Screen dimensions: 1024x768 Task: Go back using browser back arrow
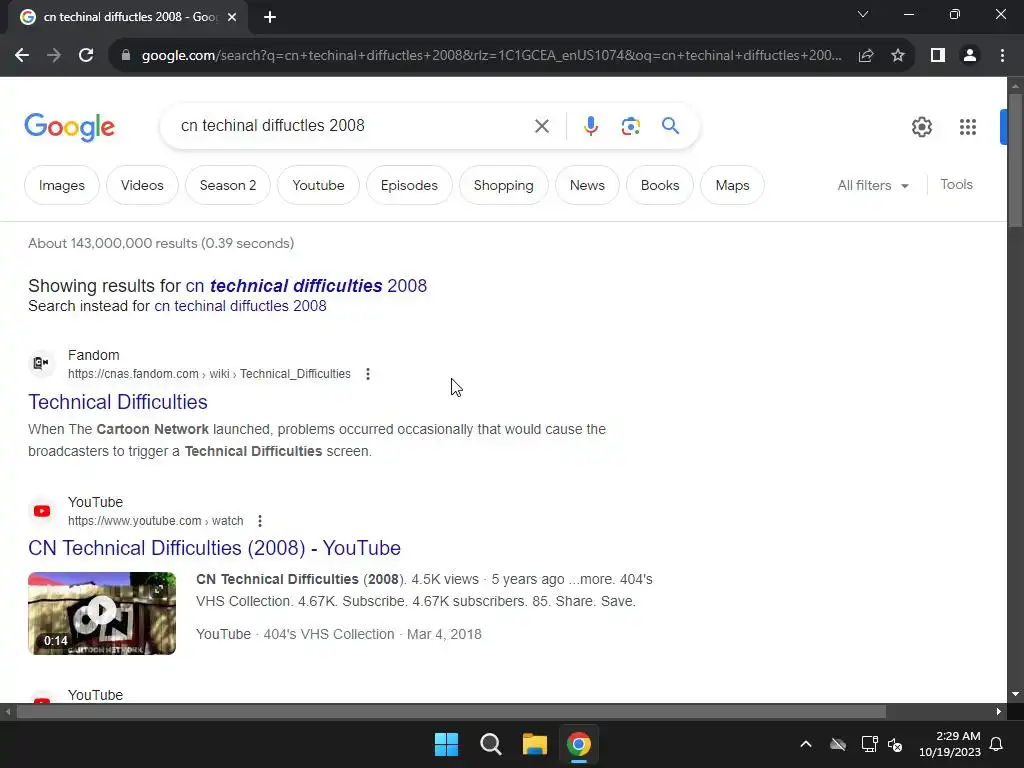(x=22, y=56)
